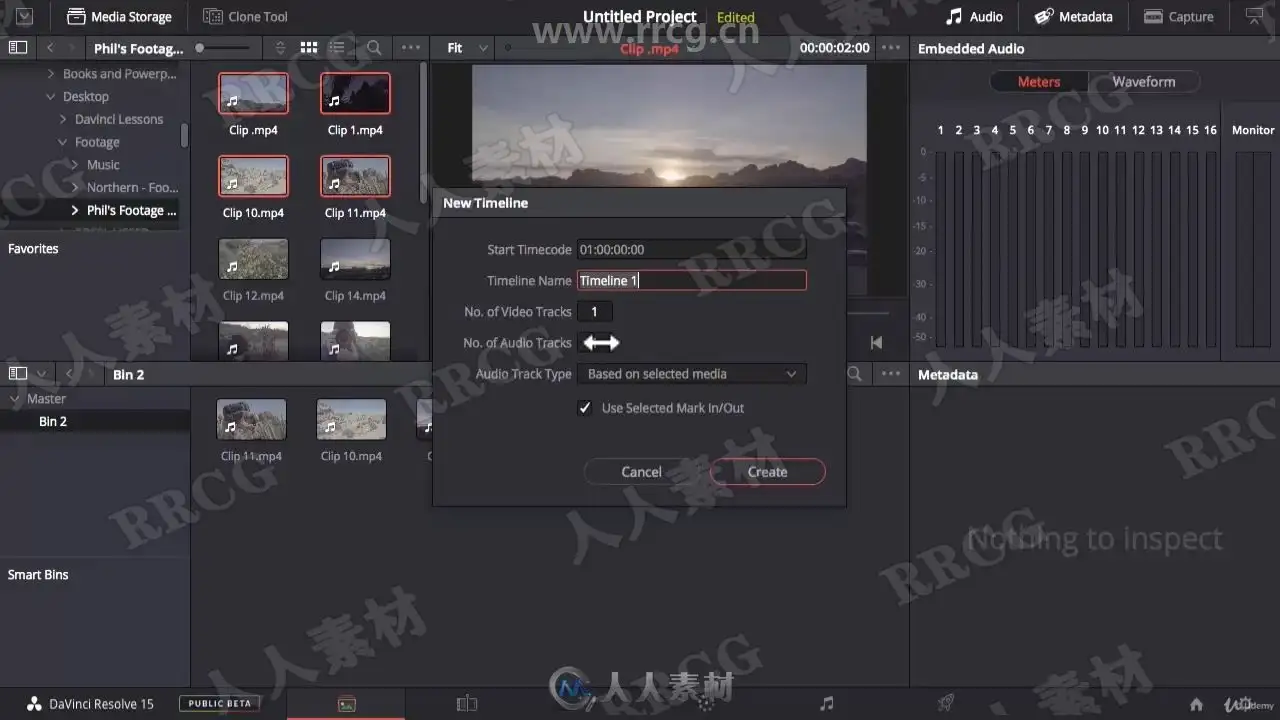Switch media storage to list view
The width and height of the screenshot is (1280, 720).
coord(337,48)
